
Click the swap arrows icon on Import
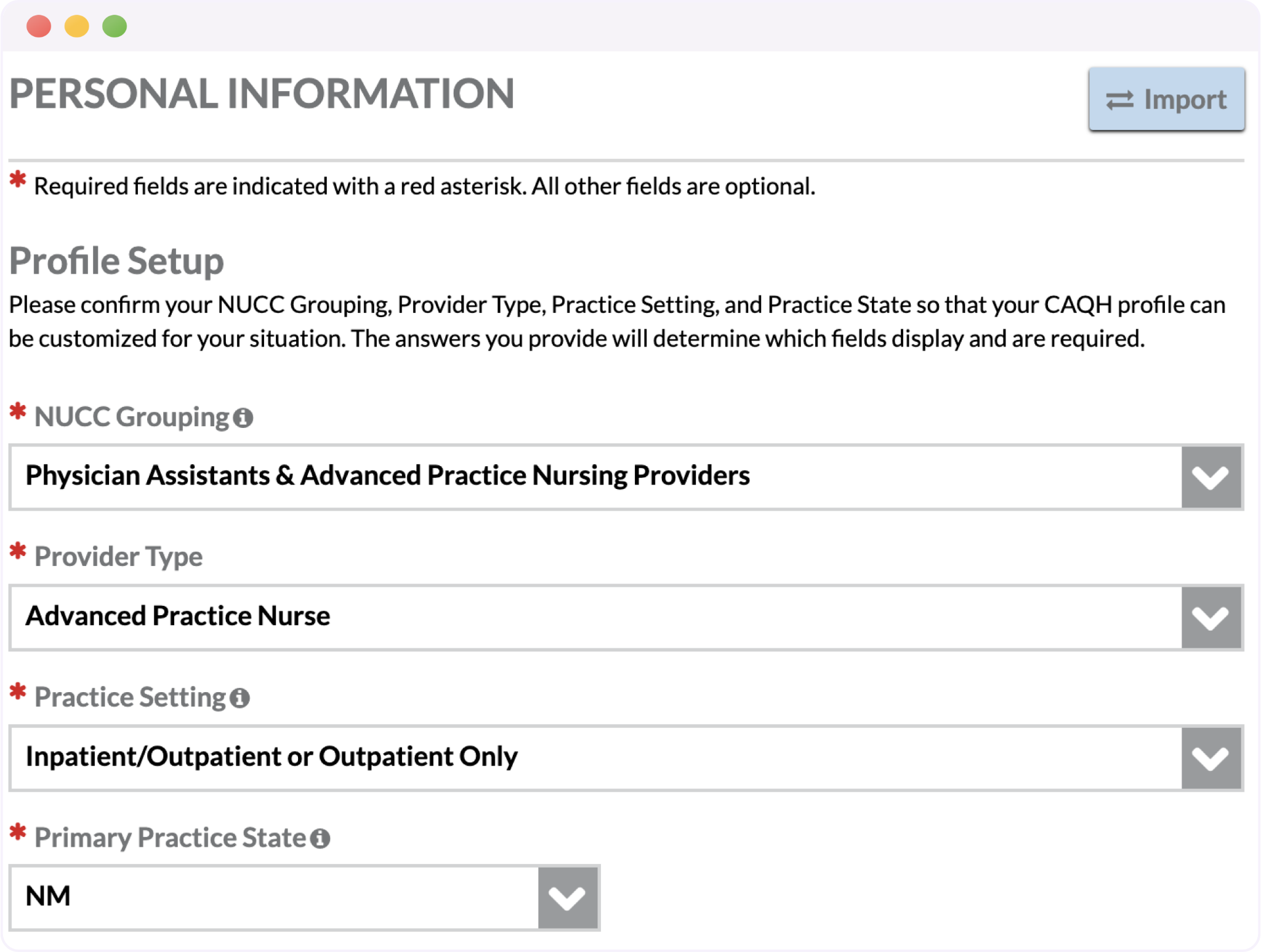pyautogui.click(x=1119, y=100)
